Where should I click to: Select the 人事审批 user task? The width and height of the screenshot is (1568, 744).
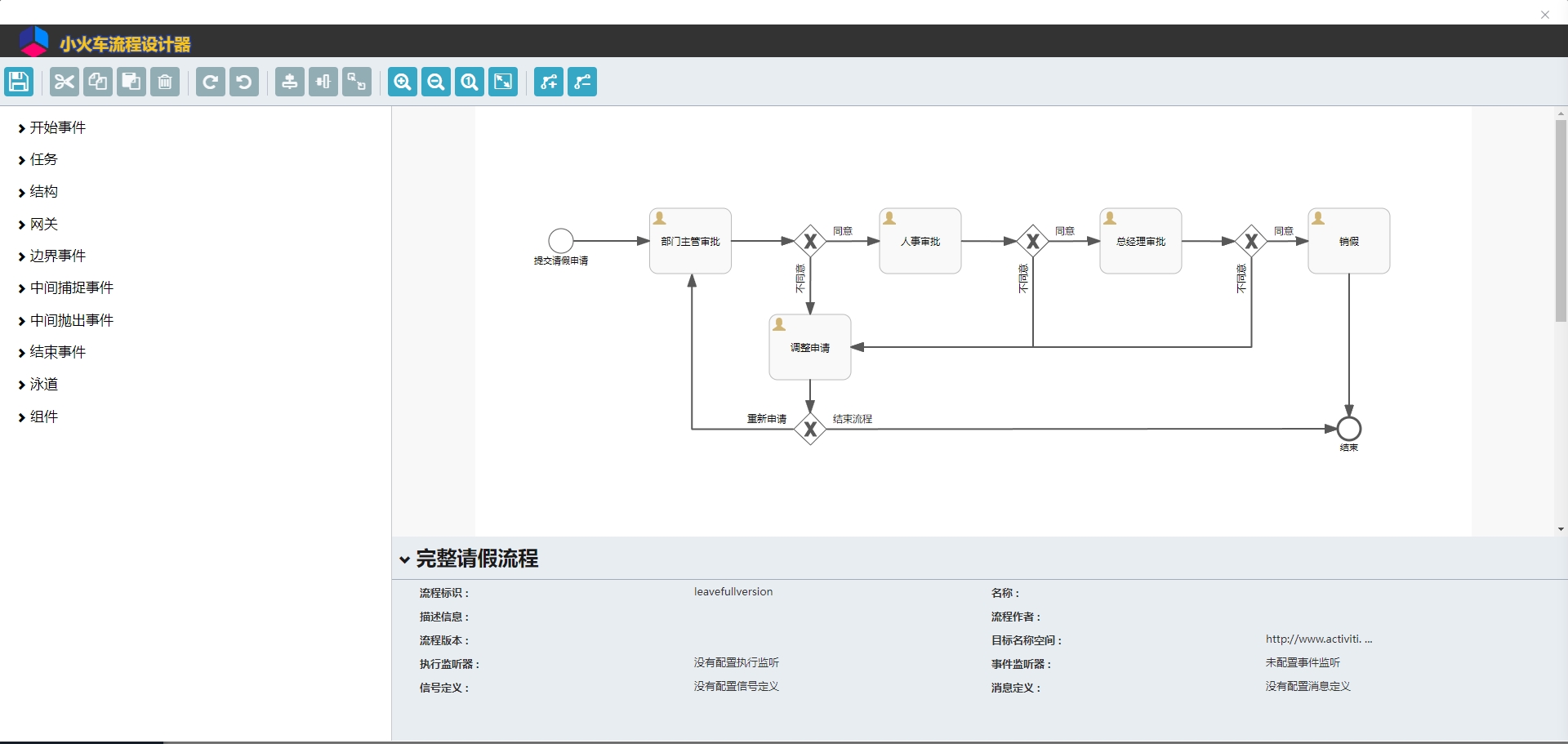click(920, 241)
